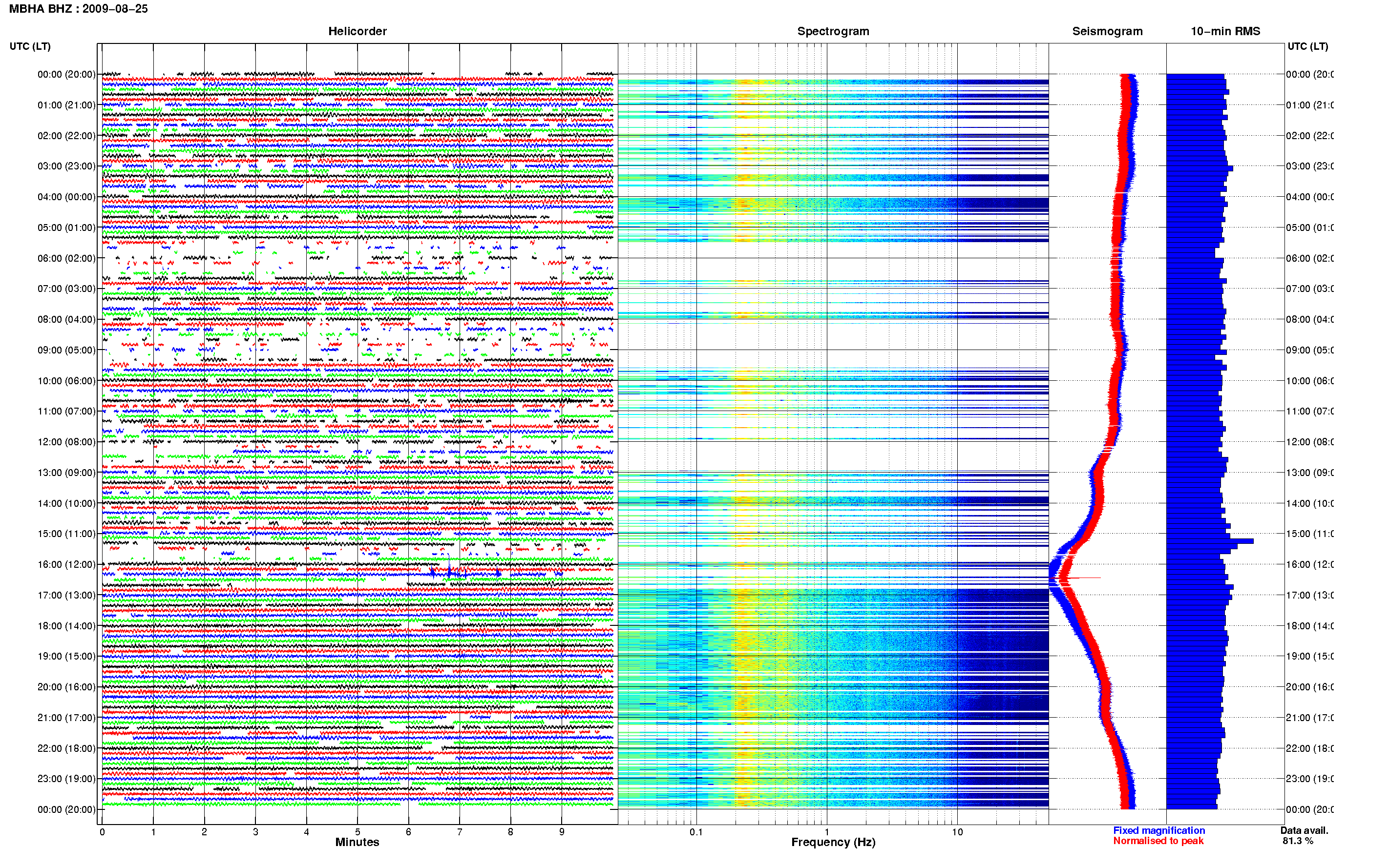Image resolution: width=1389 pixels, height=868 pixels.
Task: Click the longest bar in 10-min RMS chart
Action: pos(1210,541)
